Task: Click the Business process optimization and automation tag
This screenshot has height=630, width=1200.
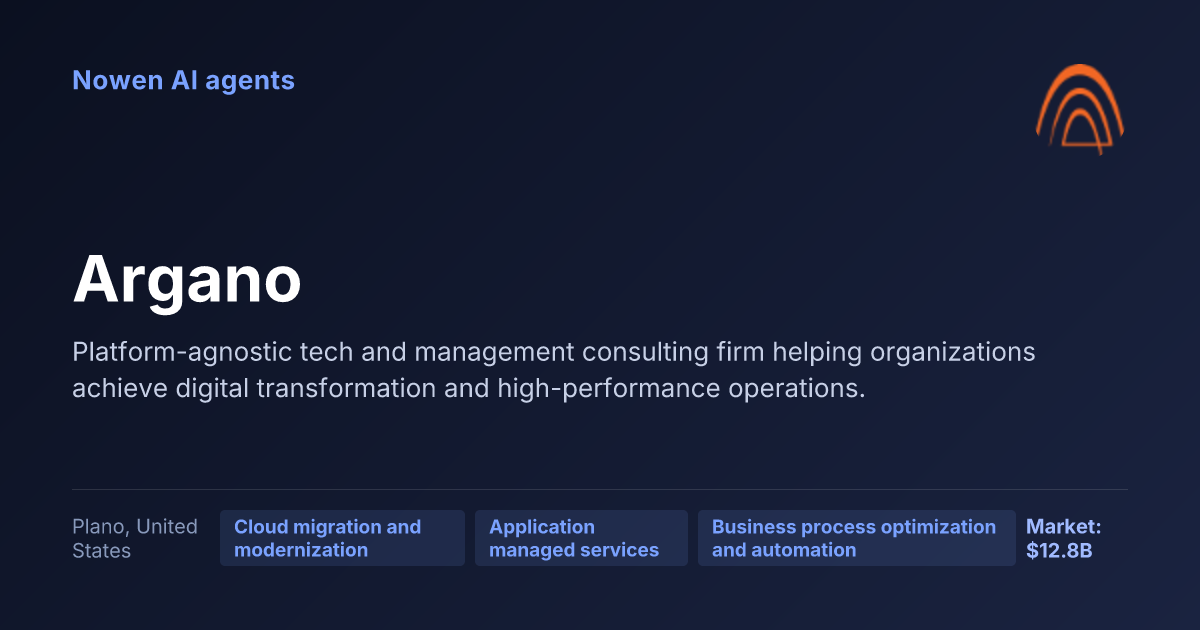Action: [857, 538]
